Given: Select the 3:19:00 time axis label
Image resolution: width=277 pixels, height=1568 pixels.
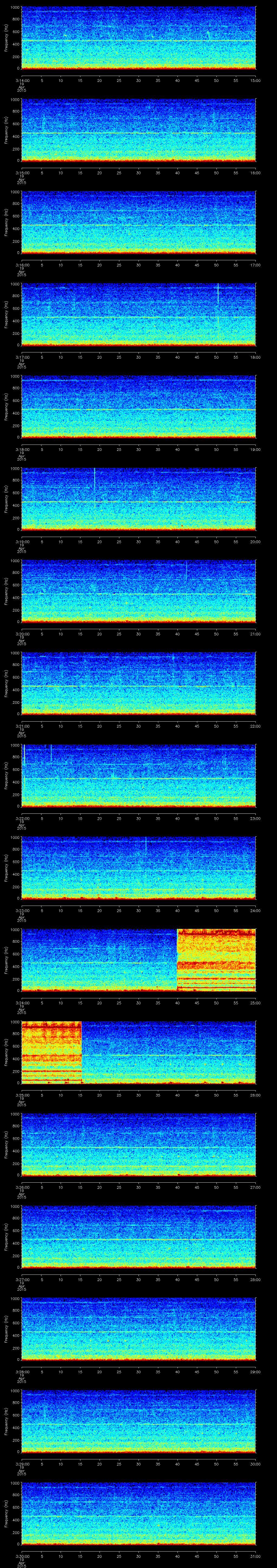Looking at the screenshot, I should [22, 542].
